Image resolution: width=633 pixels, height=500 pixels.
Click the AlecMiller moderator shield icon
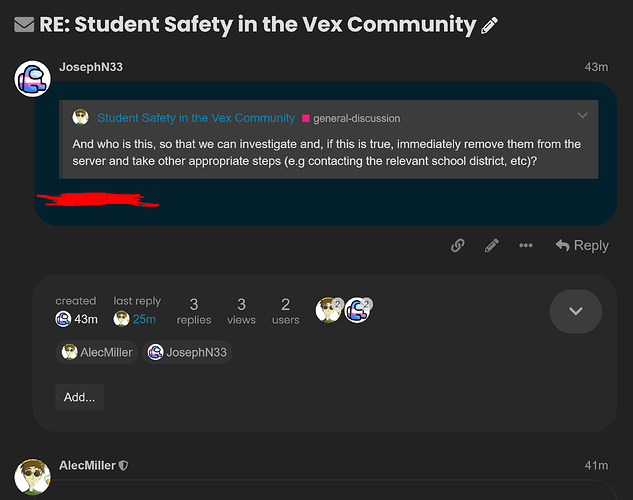click(124, 465)
